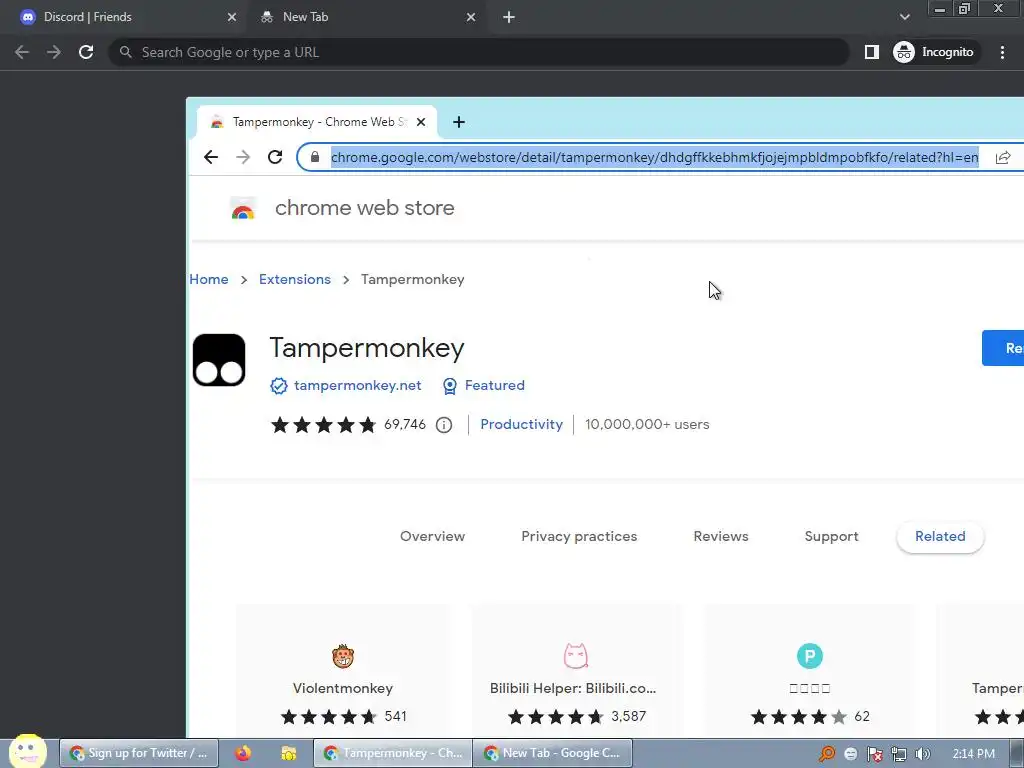Switch to the Support tab
1024x768 pixels.
coord(831,536)
